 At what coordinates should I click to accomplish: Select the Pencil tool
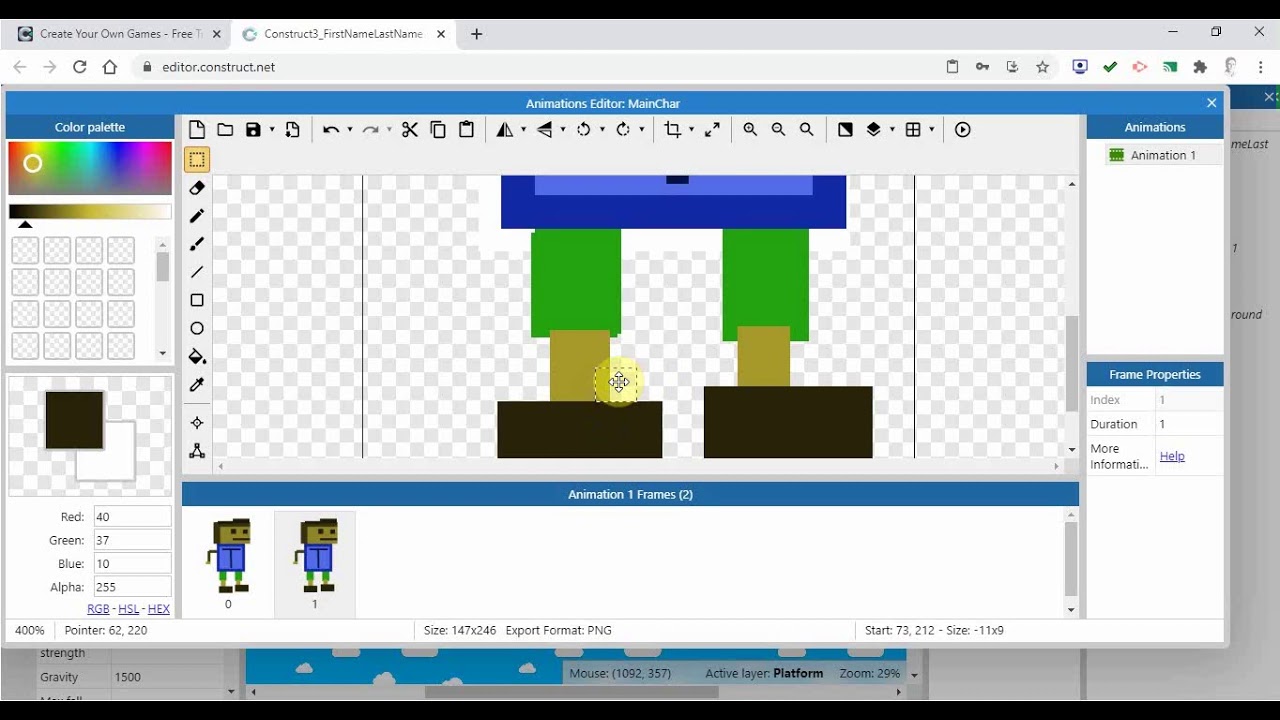(x=197, y=216)
